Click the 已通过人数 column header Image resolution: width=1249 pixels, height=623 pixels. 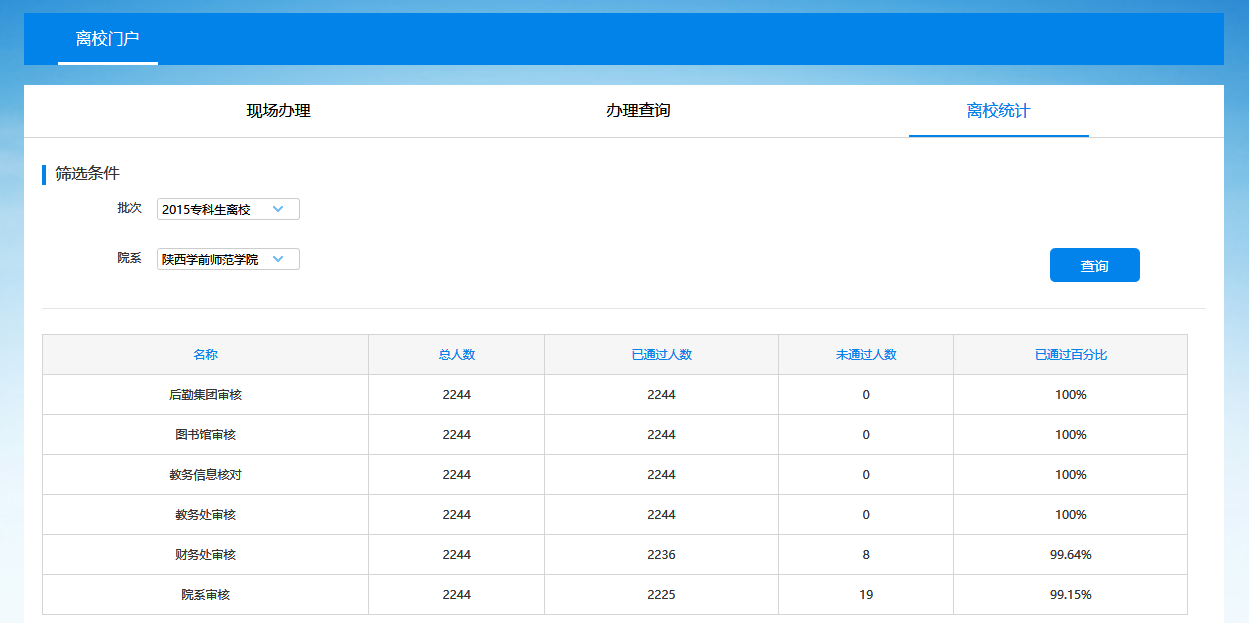[x=661, y=355]
